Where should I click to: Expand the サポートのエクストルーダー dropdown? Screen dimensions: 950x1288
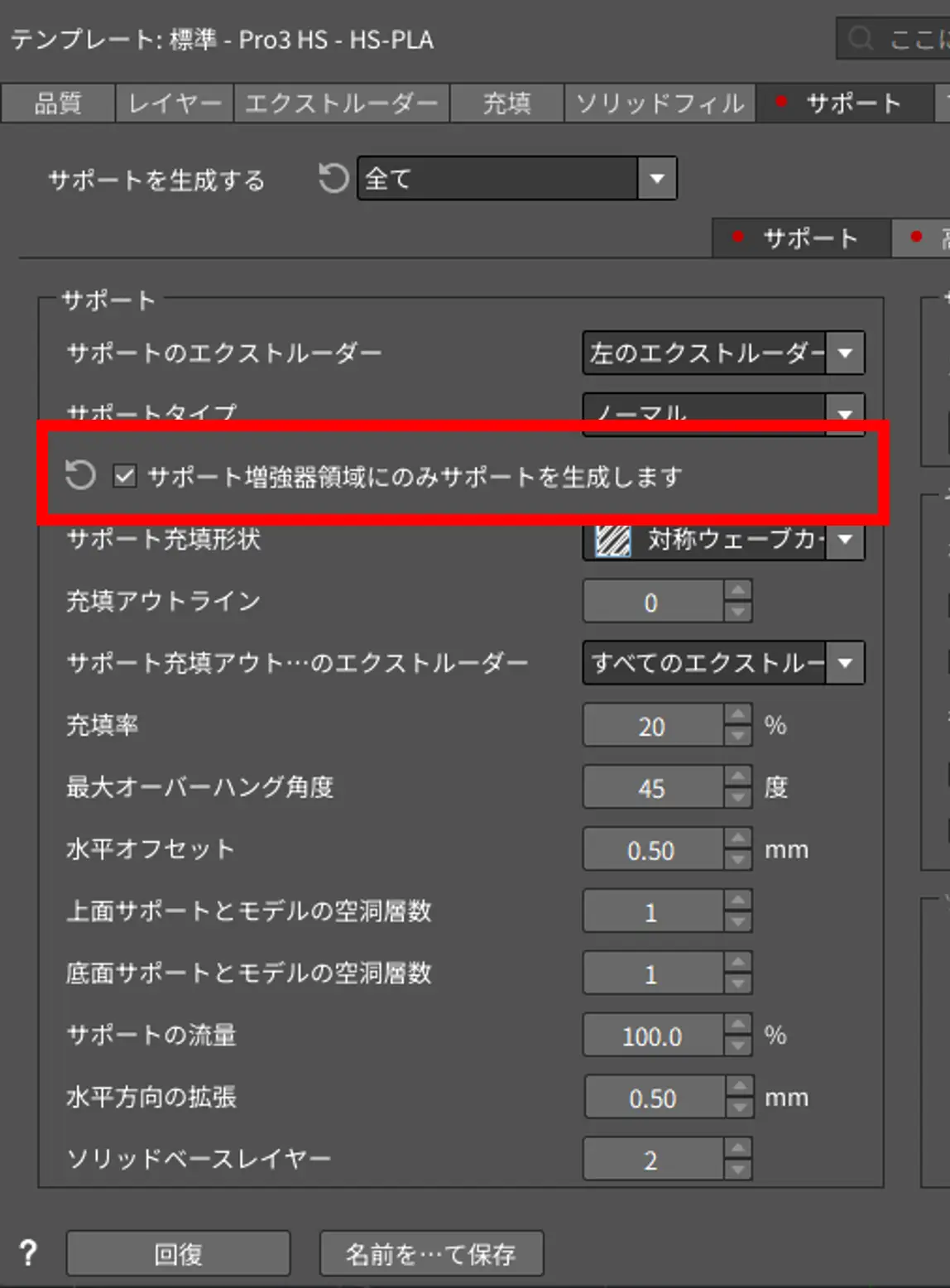click(845, 353)
